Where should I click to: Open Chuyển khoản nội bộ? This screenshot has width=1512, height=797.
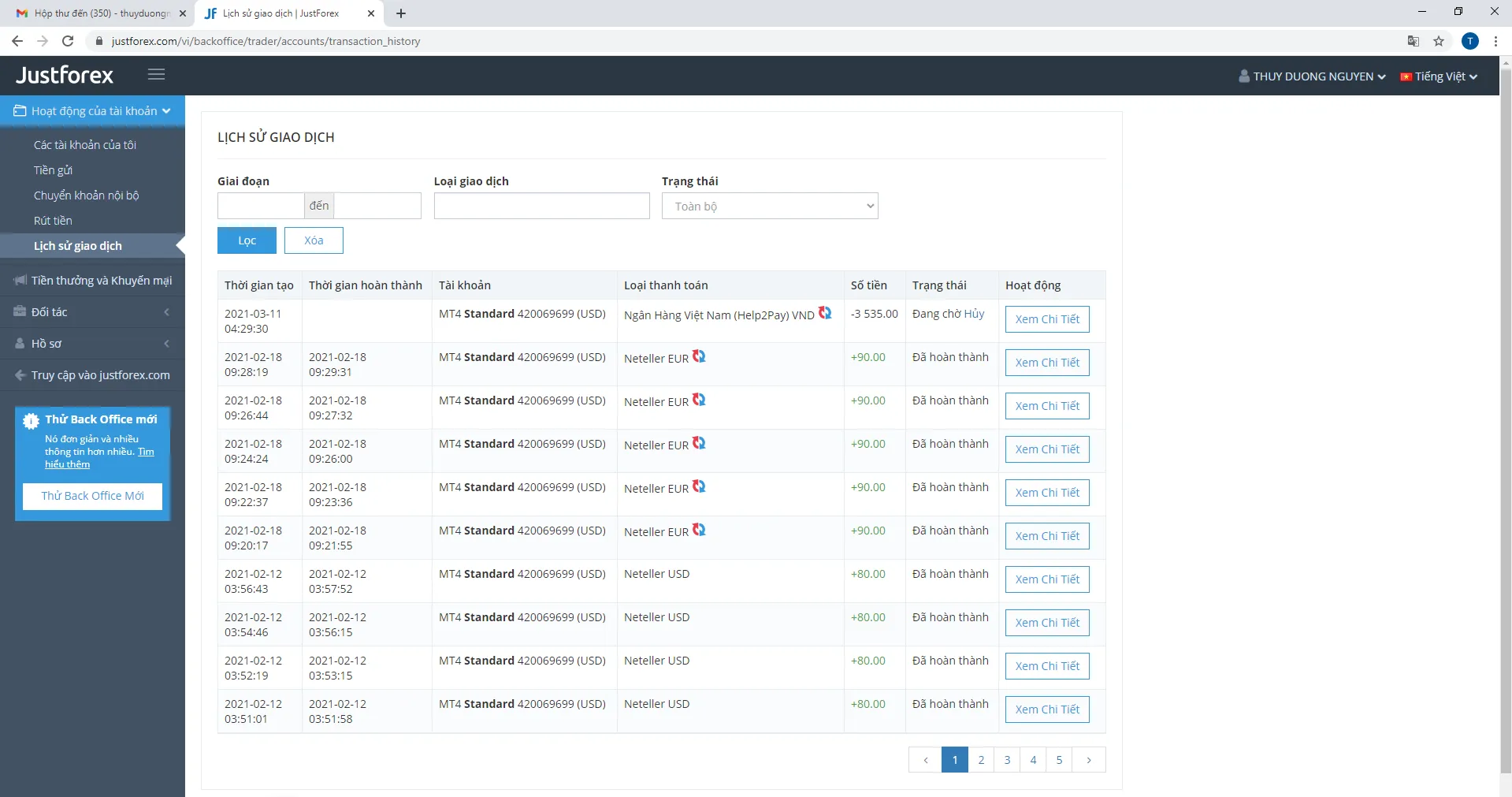pos(86,196)
